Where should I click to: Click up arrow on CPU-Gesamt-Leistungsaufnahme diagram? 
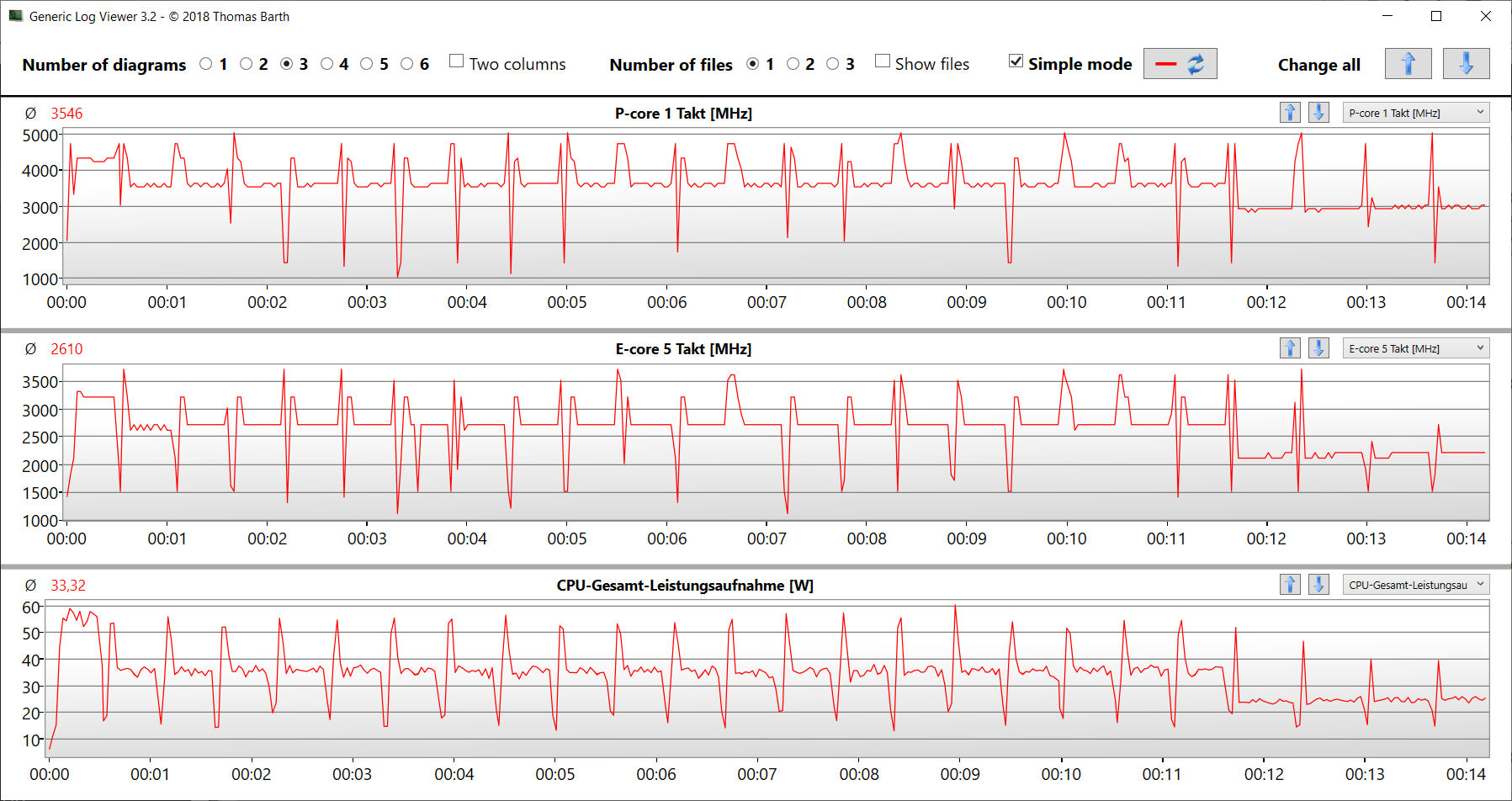pos(1290,585)
